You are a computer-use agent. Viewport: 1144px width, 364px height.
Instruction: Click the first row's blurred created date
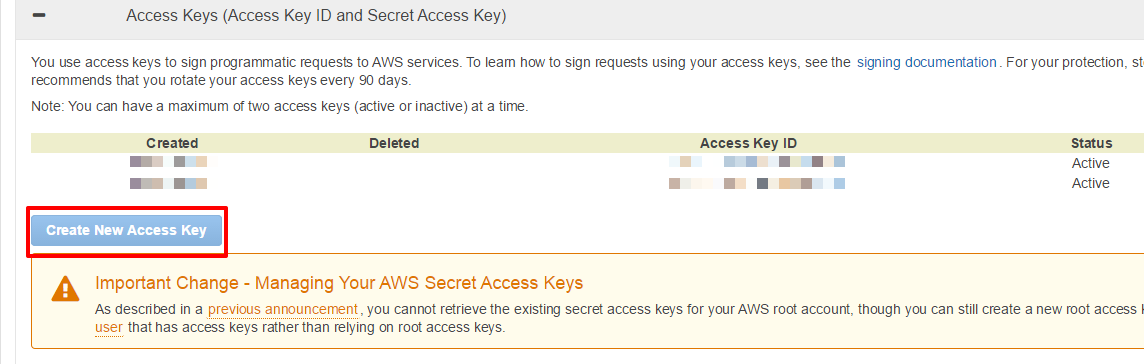coord(169,162)
